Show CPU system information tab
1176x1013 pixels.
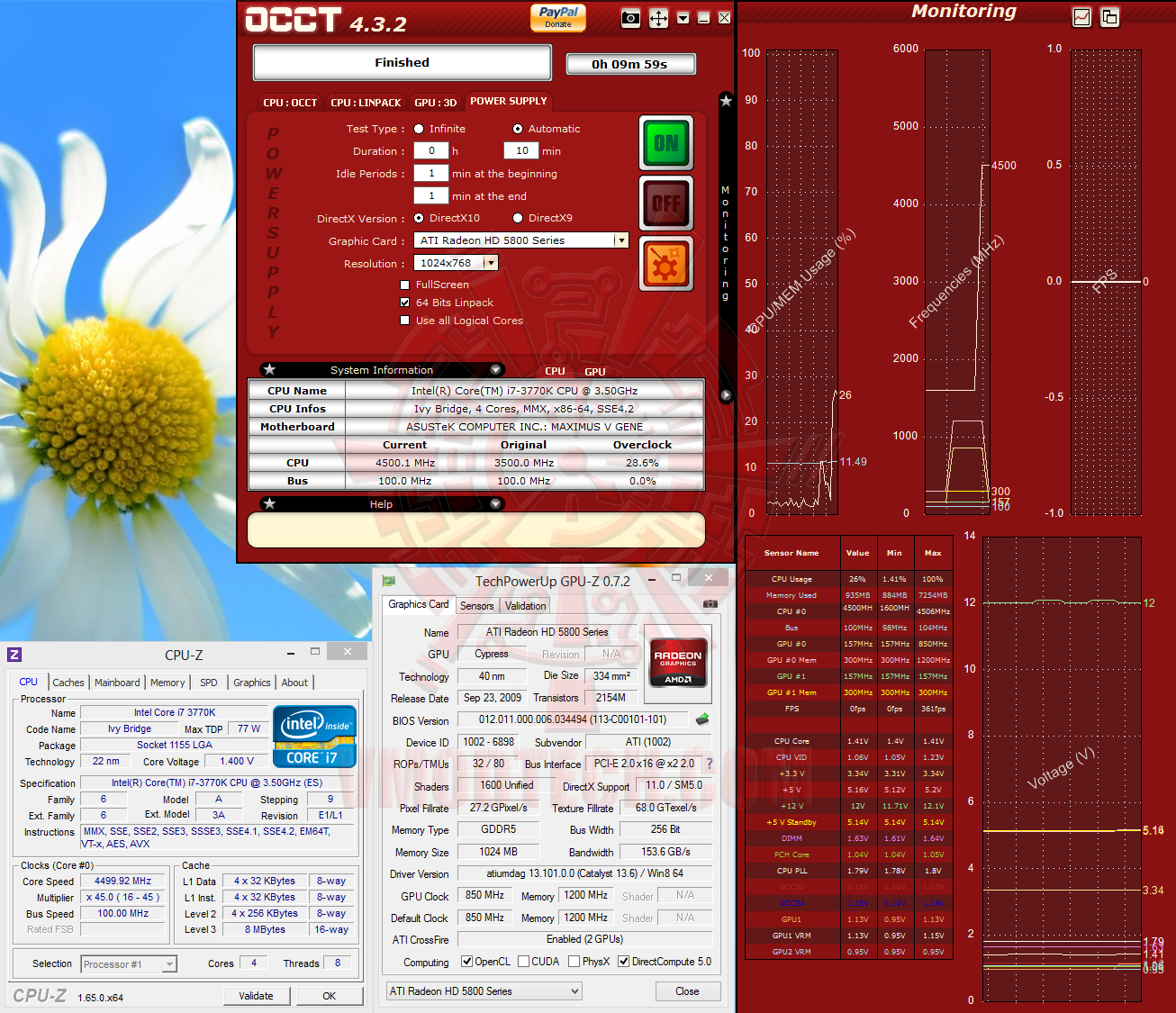[555, 371]
